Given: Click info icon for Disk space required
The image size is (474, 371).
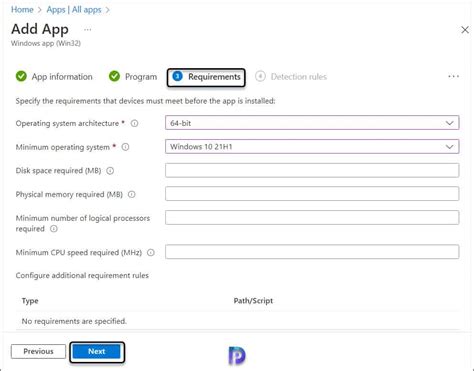Looking at the screenshot, I should pos(110,171).
